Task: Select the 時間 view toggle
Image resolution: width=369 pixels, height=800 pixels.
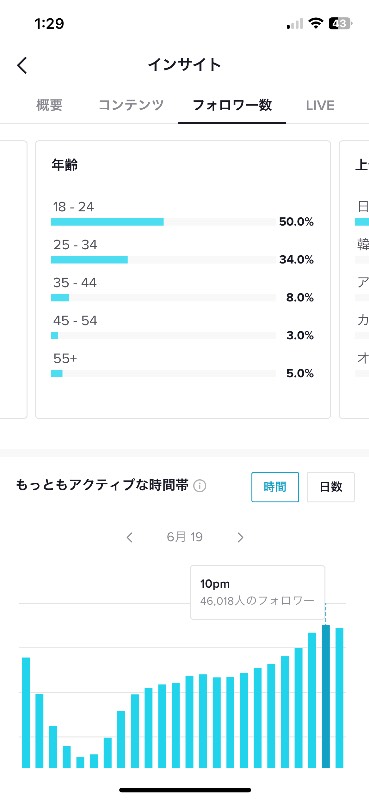Action: (275, 487)
